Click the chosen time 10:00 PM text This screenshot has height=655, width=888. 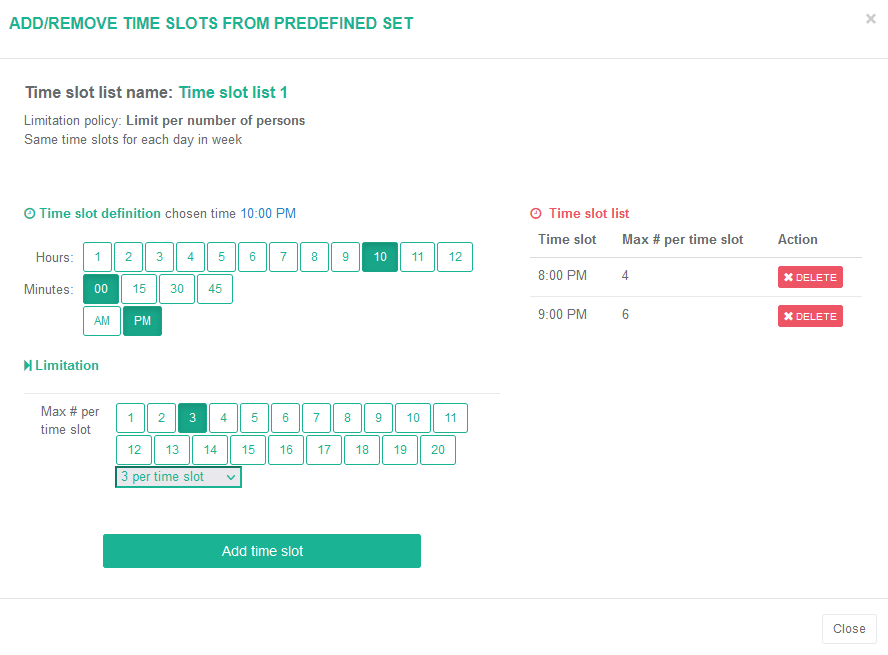(268, 213)
